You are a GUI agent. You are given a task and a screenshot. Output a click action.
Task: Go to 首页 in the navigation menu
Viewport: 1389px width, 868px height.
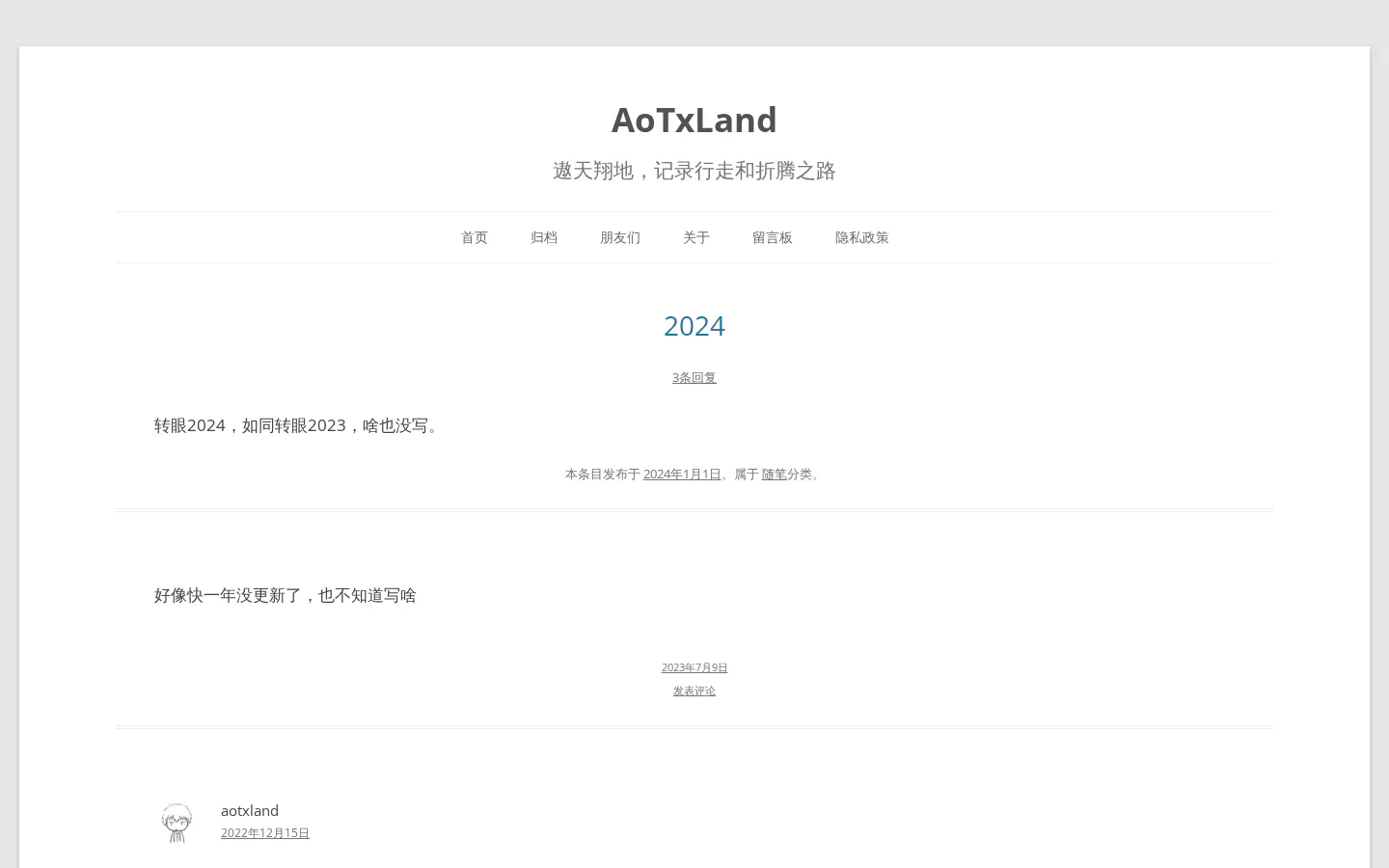point(475,237)
